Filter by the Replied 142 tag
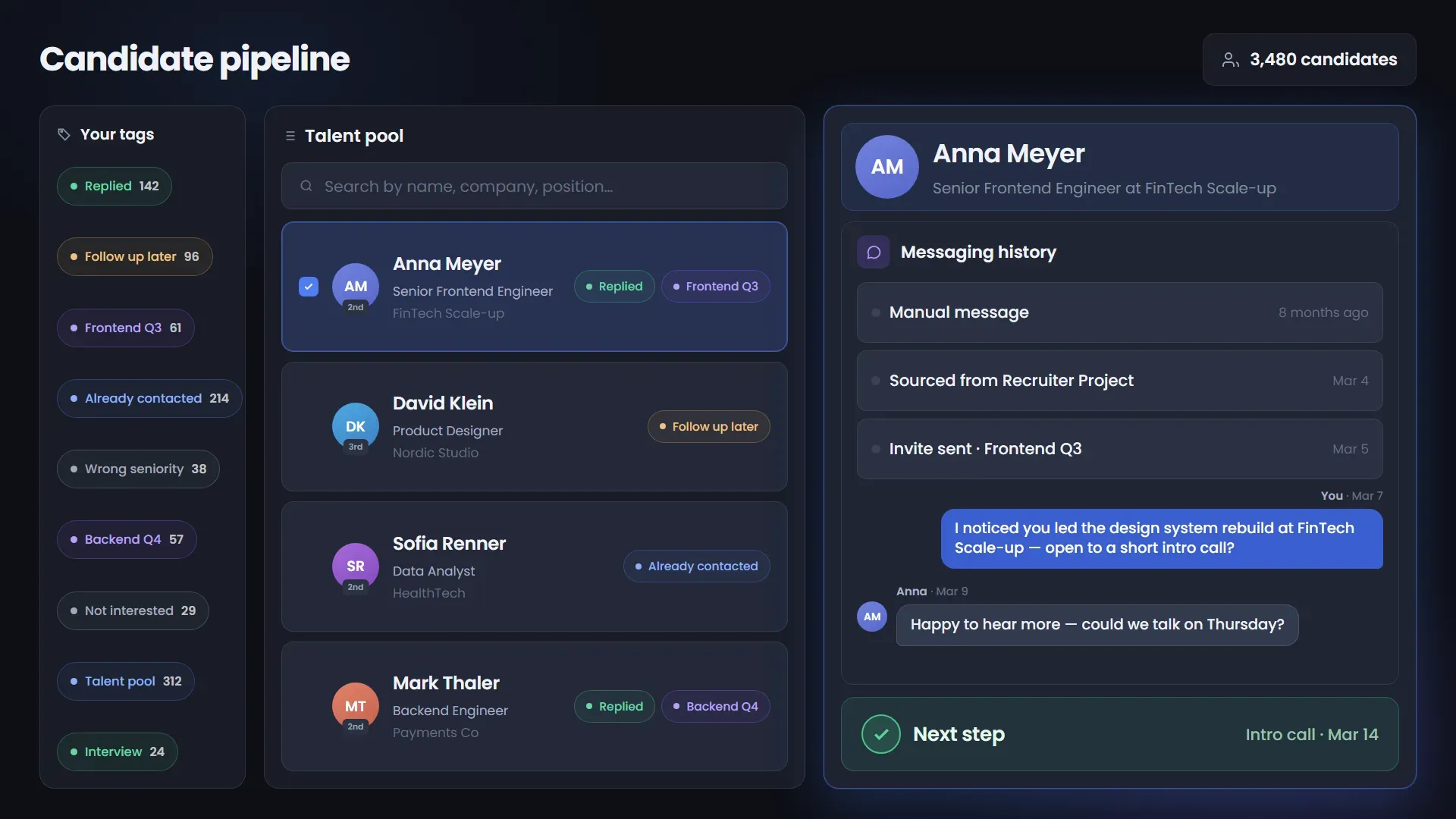The image size is (1456, 819). [115, 186]
